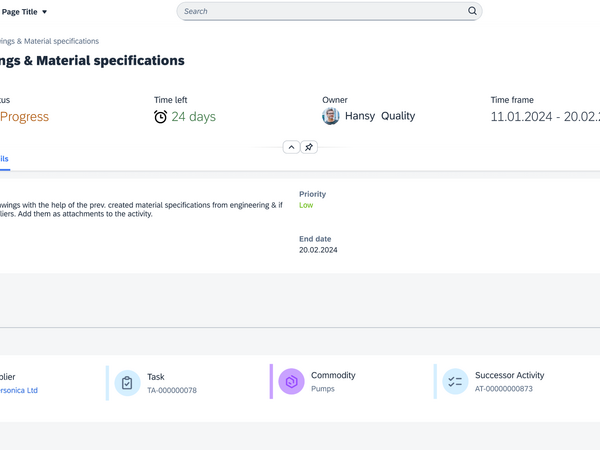Click the owner avatar photo
600x450 pixels.
pyautogui.click(x=330, y=117)
